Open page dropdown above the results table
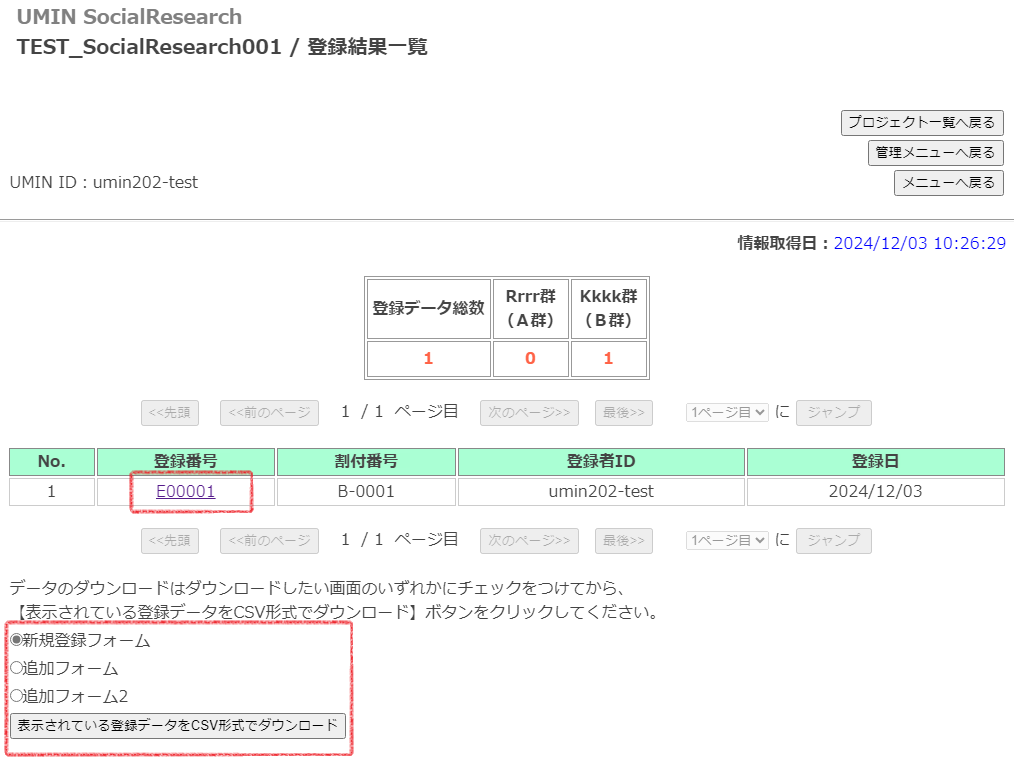 [x=727, y=413]
